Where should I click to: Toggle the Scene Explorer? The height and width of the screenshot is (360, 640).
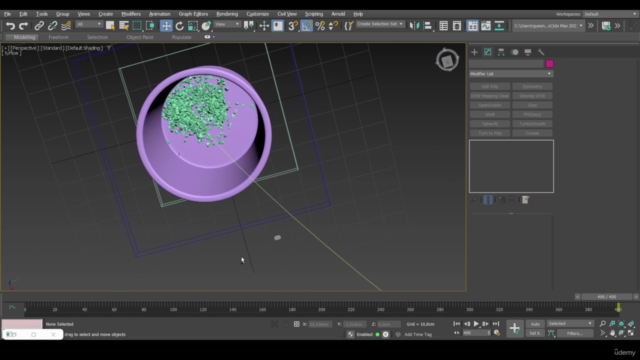(x=444, y=26)
